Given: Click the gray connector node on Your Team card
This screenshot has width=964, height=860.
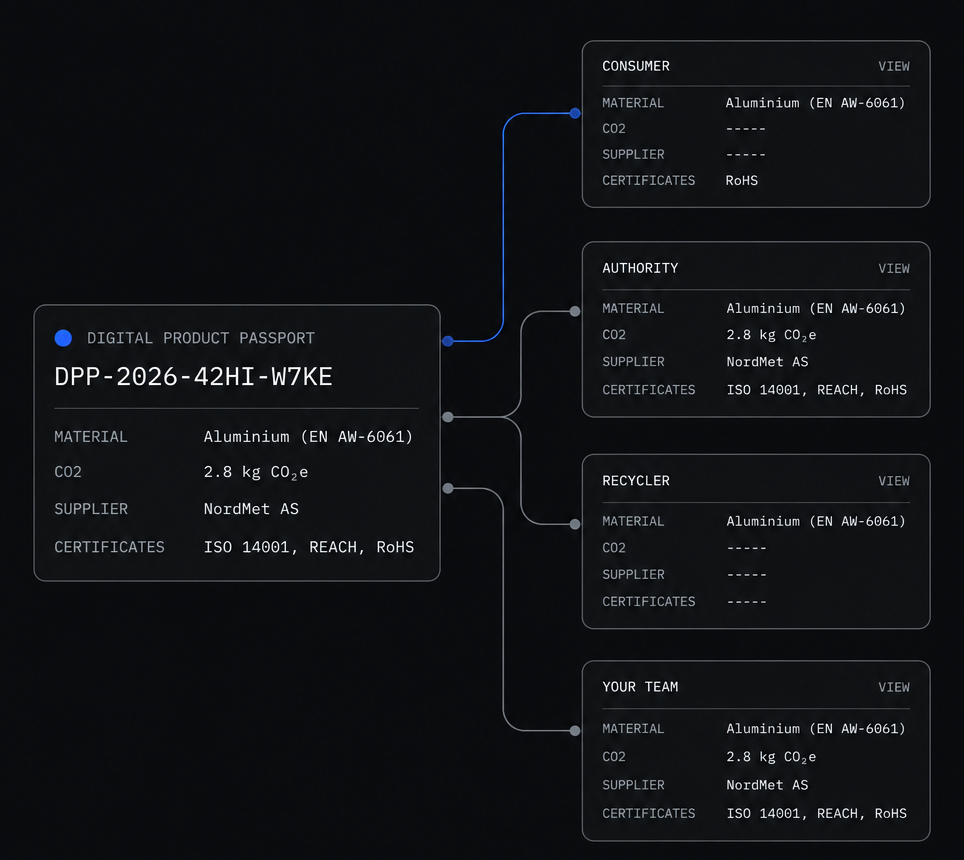Looking at the screenshot, I should (575, 731).
